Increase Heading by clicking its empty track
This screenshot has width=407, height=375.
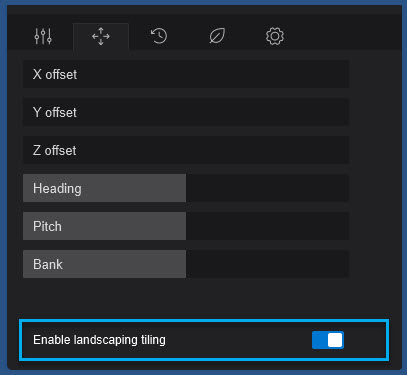[x=267, y=188]
